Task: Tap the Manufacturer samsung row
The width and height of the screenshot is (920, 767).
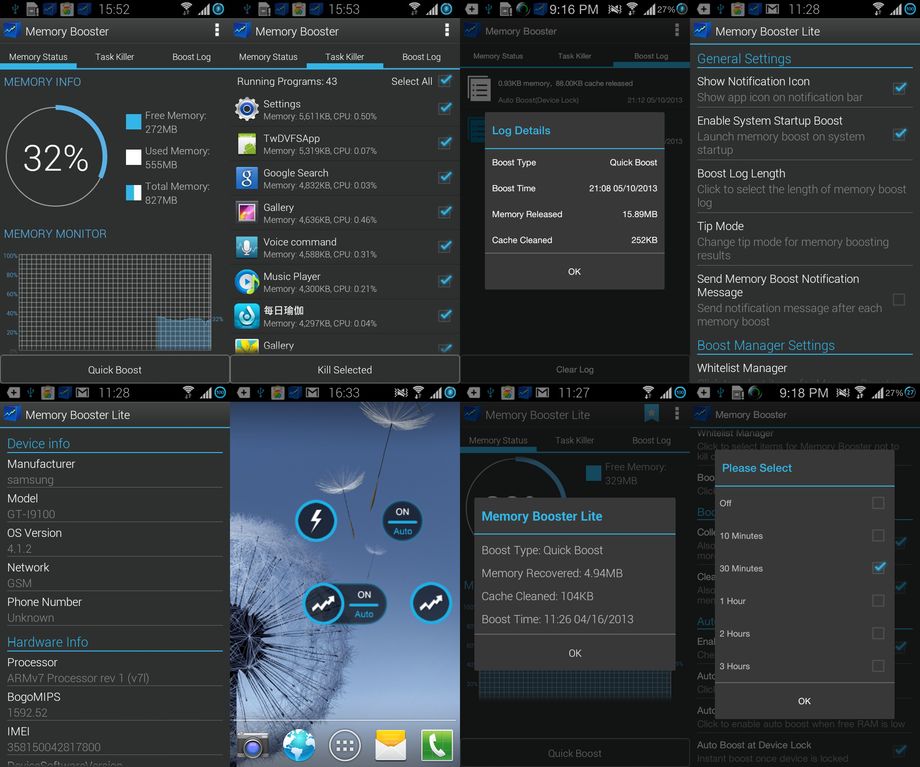Action: pyautogui.click(x=114, y=471)
